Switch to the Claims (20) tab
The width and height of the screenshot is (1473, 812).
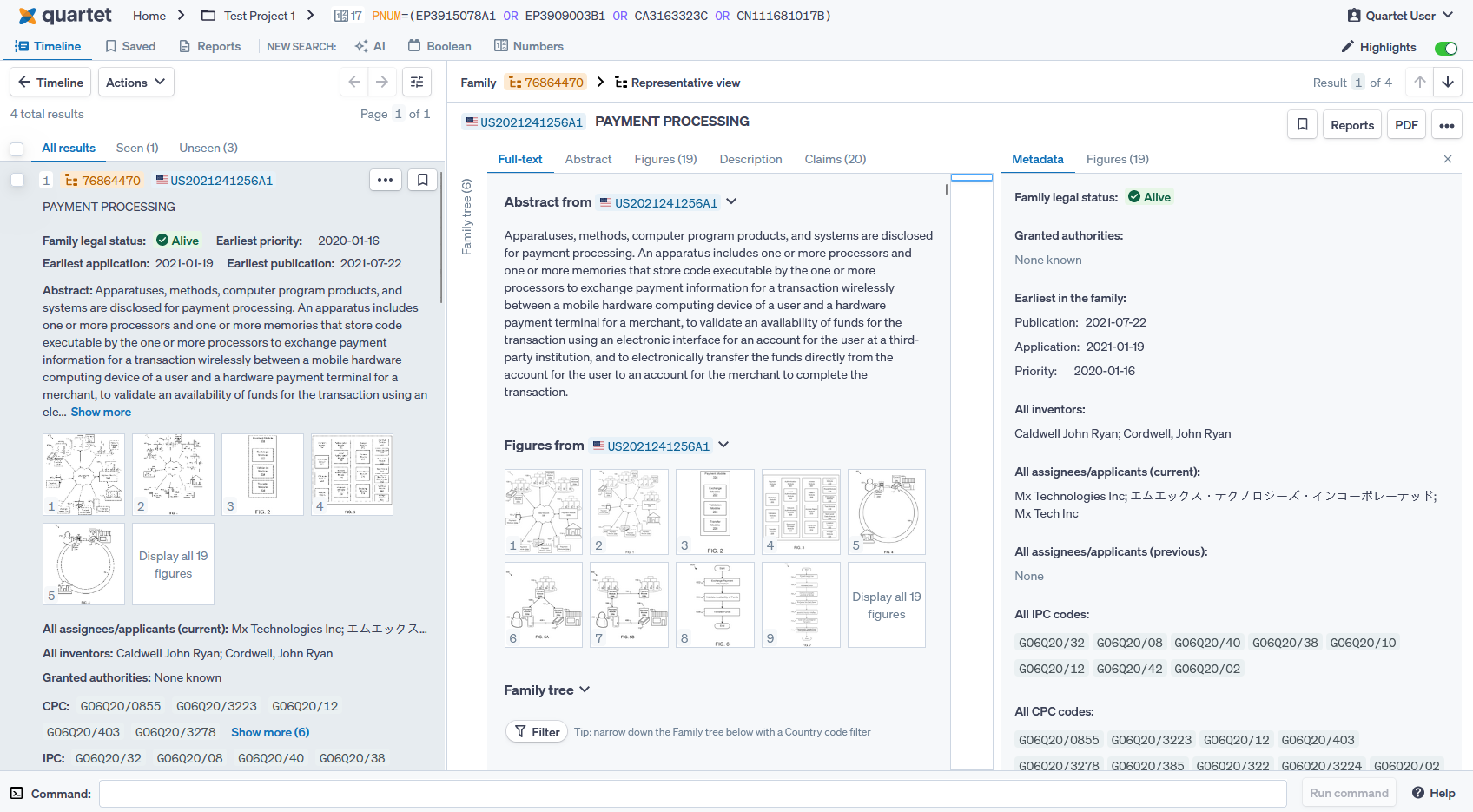coord(835,159)
